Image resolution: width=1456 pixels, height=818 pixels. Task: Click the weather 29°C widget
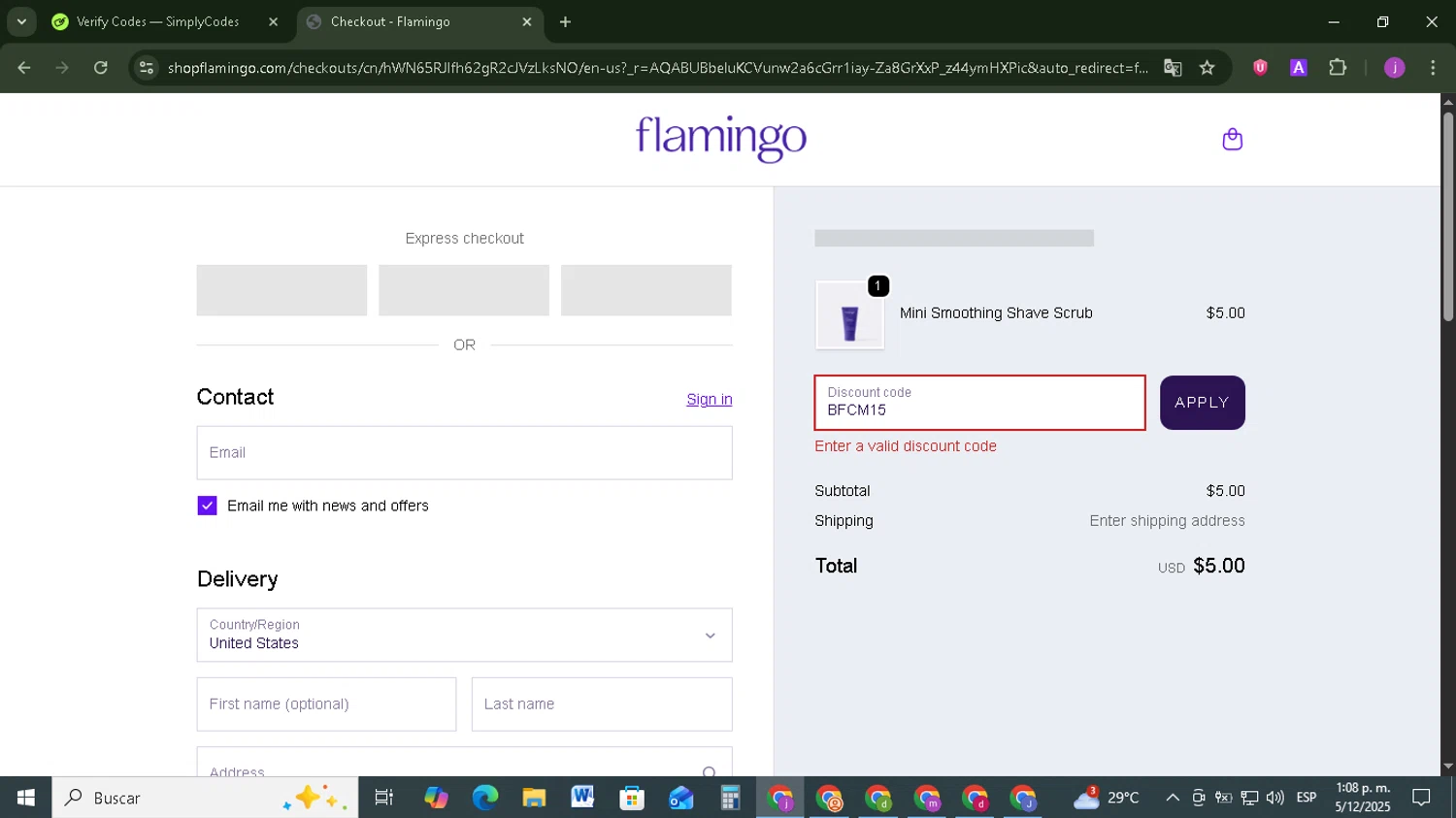[x=1106, y=798]
